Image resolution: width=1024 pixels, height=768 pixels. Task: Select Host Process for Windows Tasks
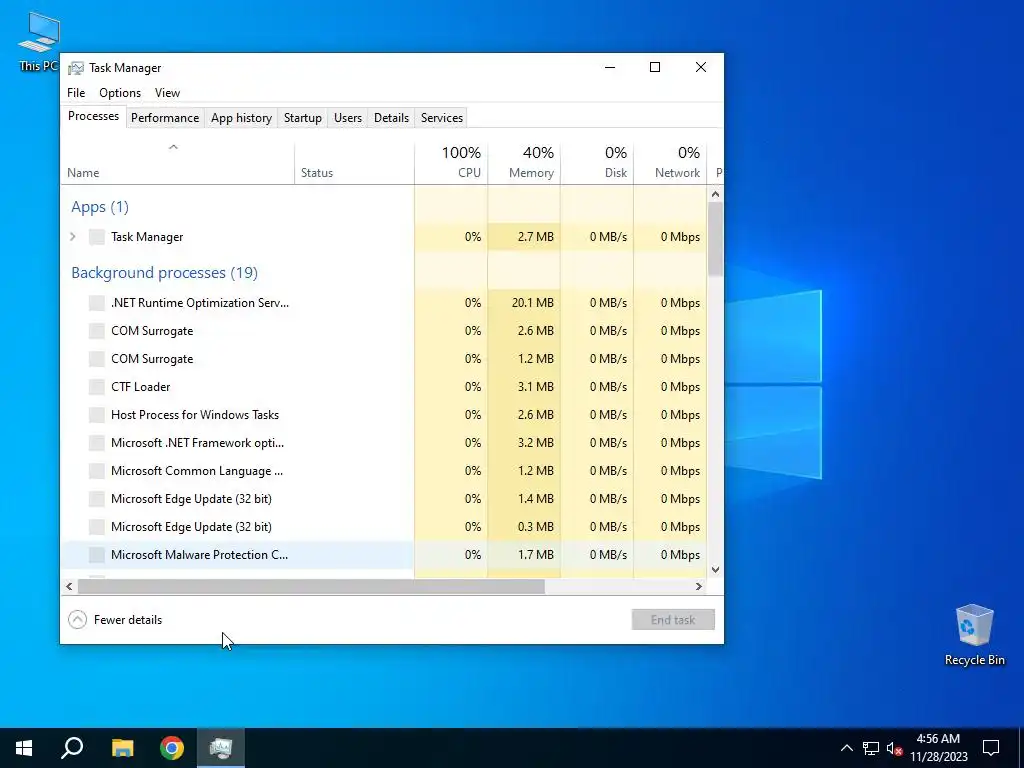coord(384,415)
